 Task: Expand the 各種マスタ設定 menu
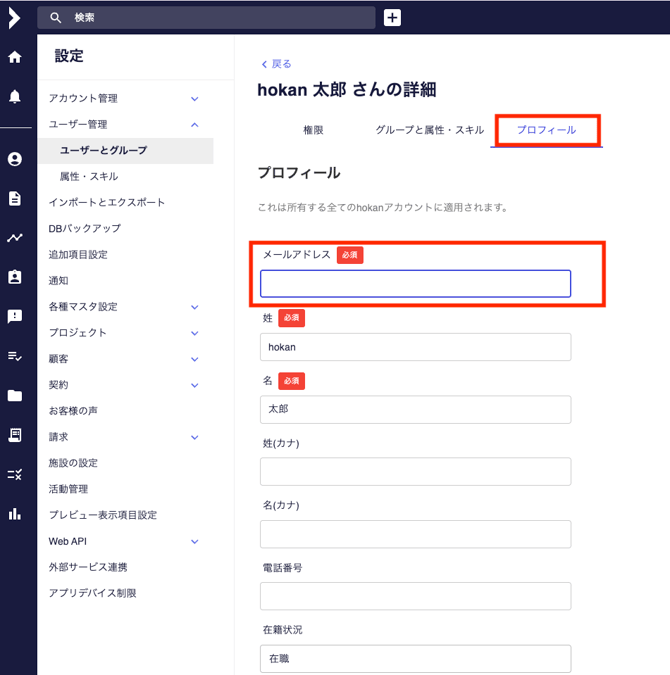pyautogui.click(x=194, y=307)
